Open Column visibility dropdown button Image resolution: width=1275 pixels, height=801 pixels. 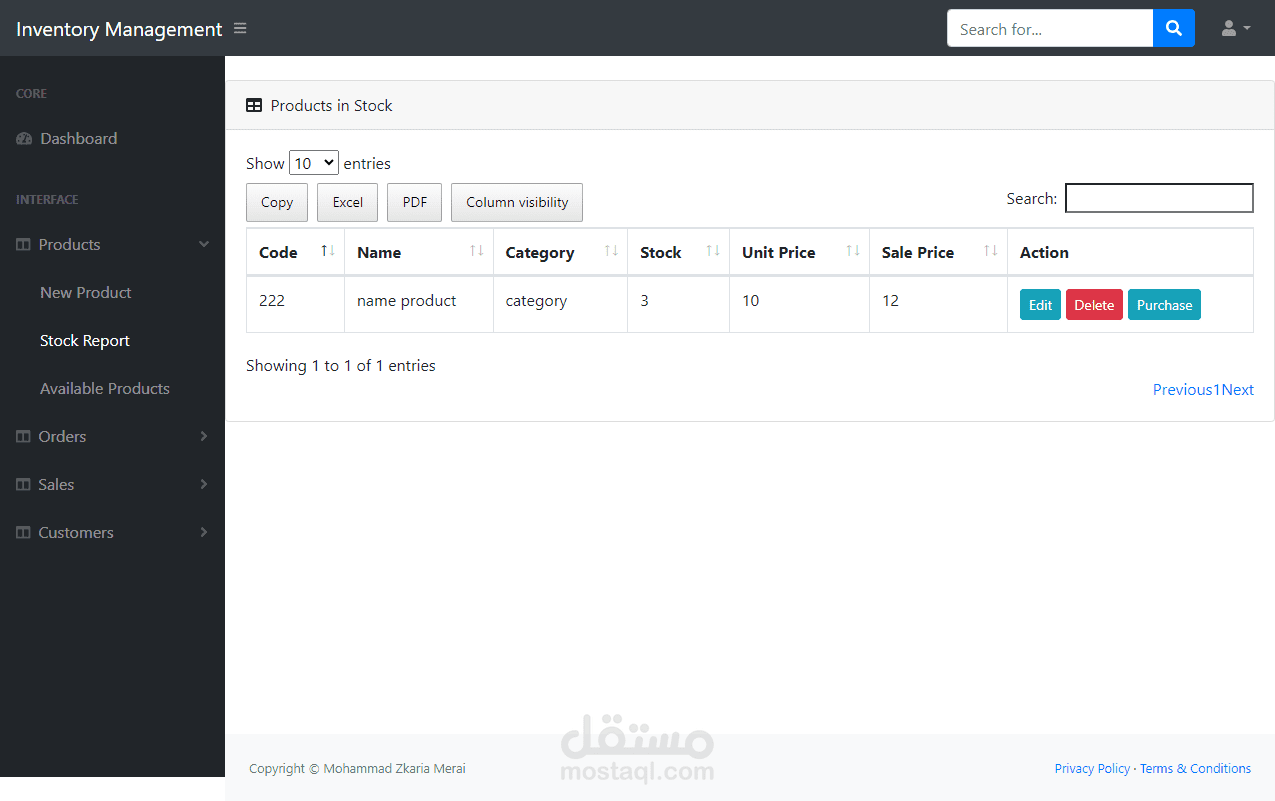coord(517,202)
